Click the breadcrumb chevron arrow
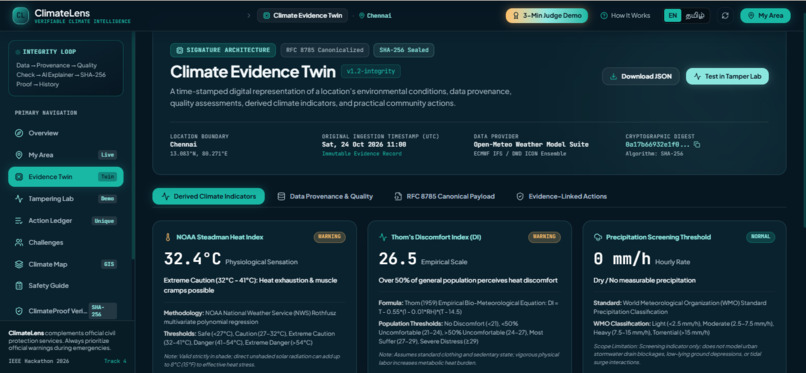The height and width of the screenshot is (373, 806). coord(249,15)
